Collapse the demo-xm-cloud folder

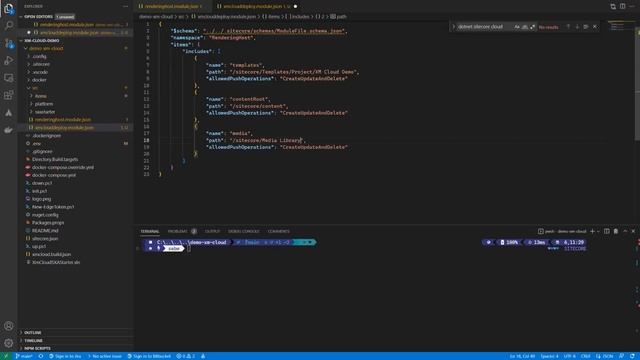pyautogui.click(x=46, y=49)
